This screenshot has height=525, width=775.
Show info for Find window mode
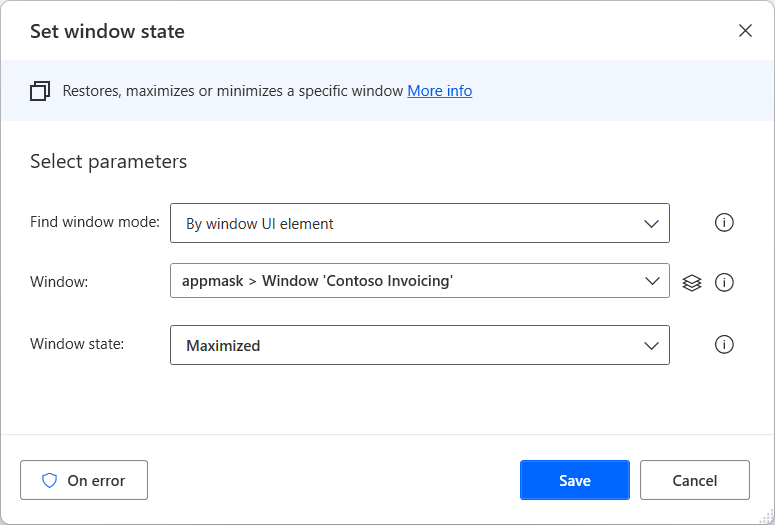click(724, 222)
